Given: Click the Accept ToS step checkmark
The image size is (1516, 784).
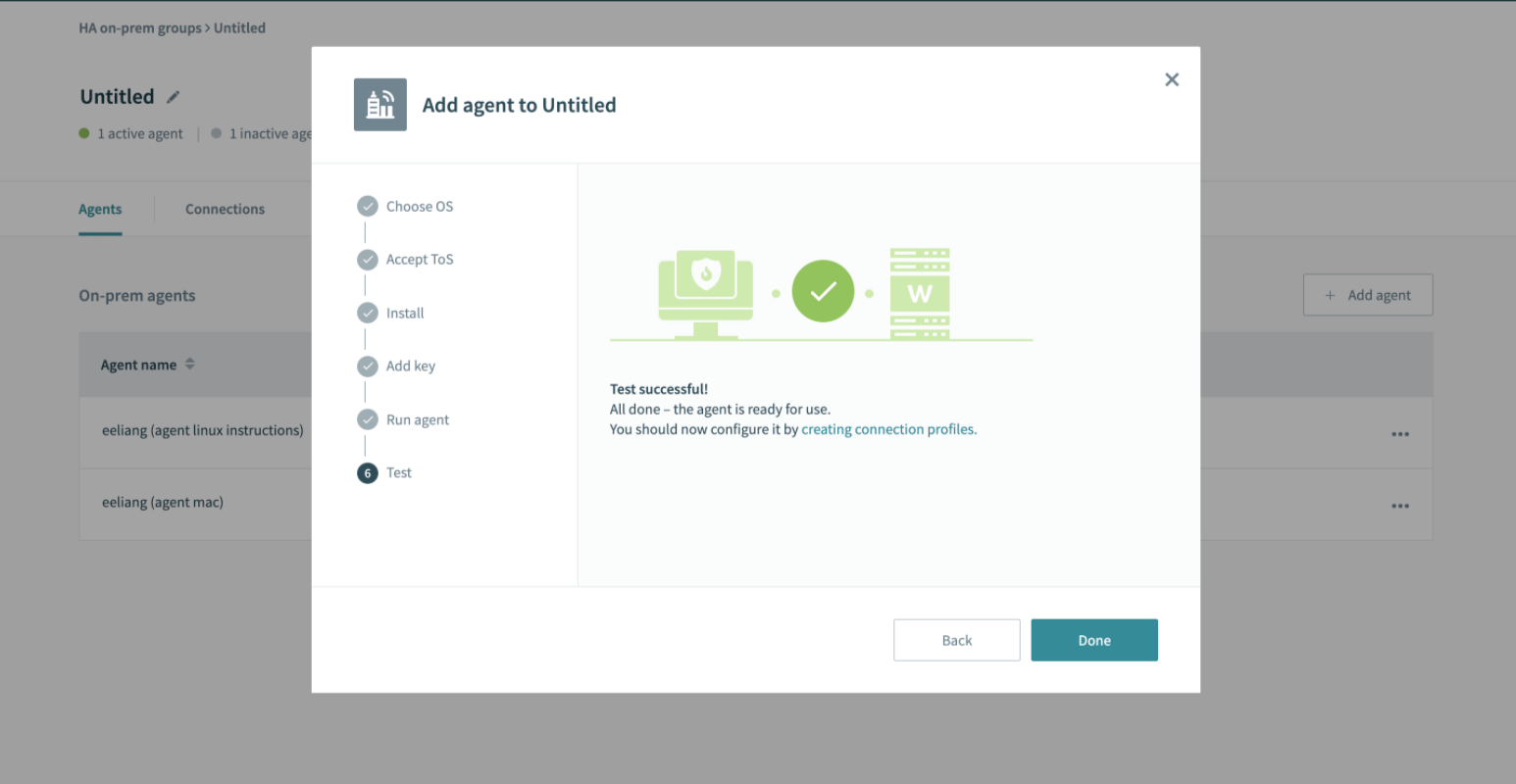Looking at the screenshot, I should coord(368,260).
